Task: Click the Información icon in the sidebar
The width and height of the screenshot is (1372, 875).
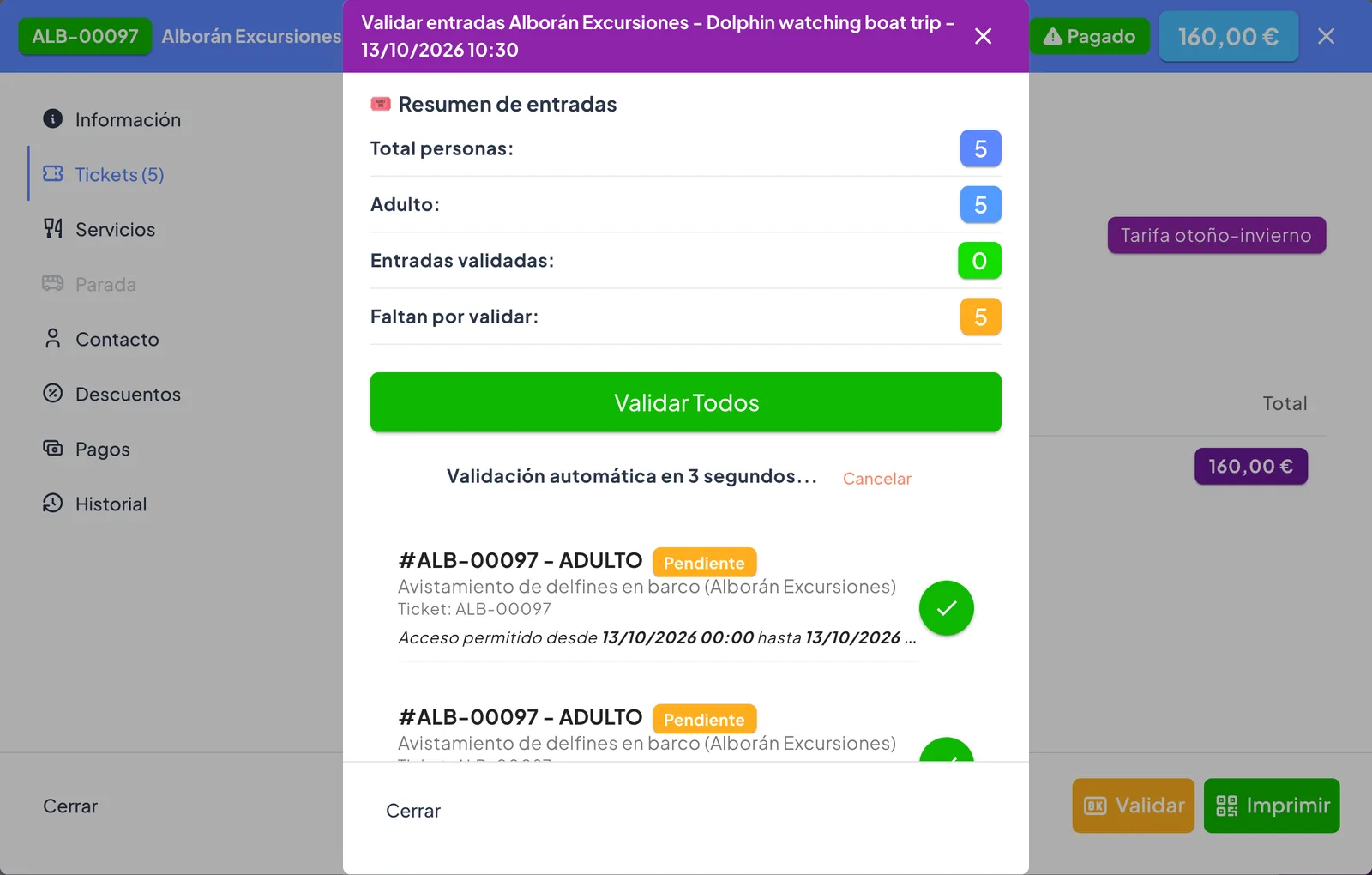Action: click(x=53, y=118)
